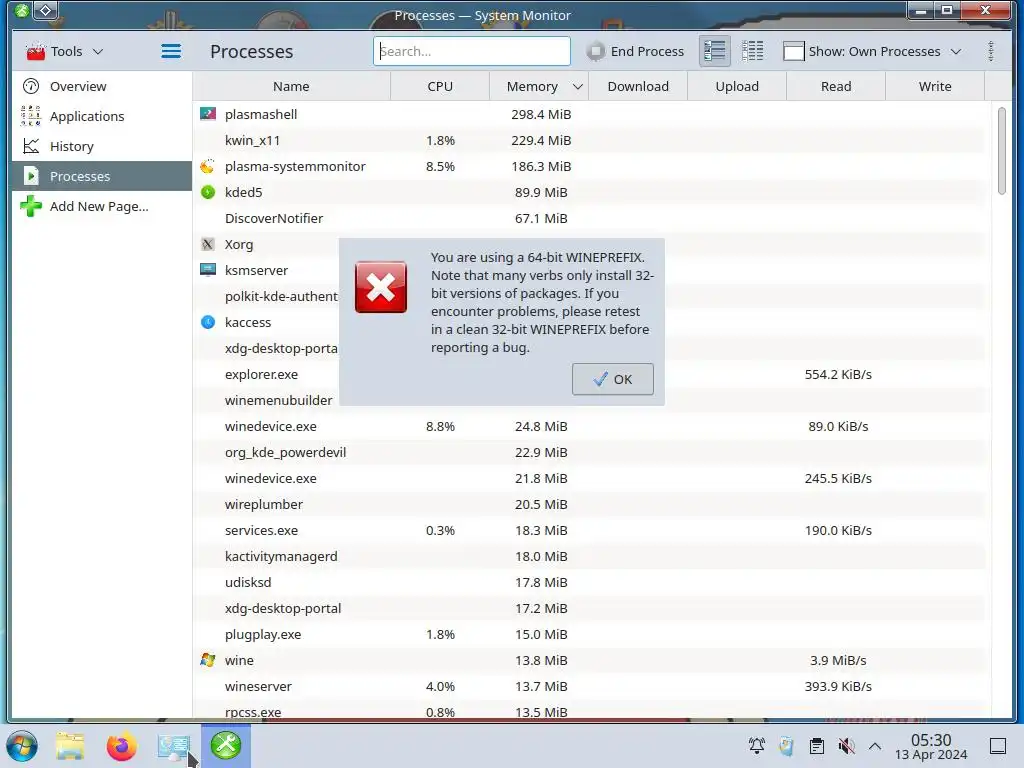This screenshot has height=768, width=1024.
Task: Select the rpcss.exe row
Action: point(589,711)
